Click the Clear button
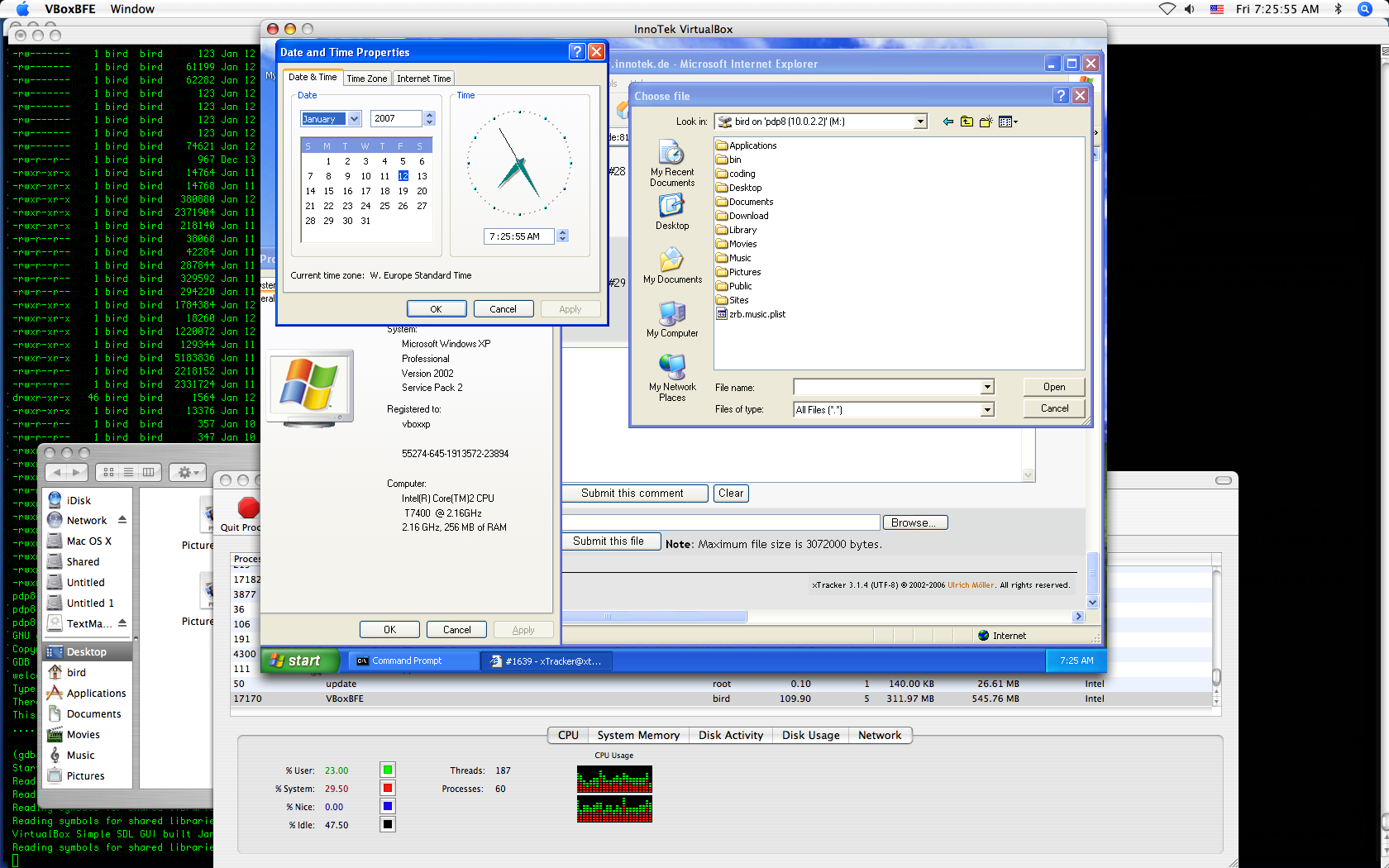1389x868 pixels. click(731, 494)
